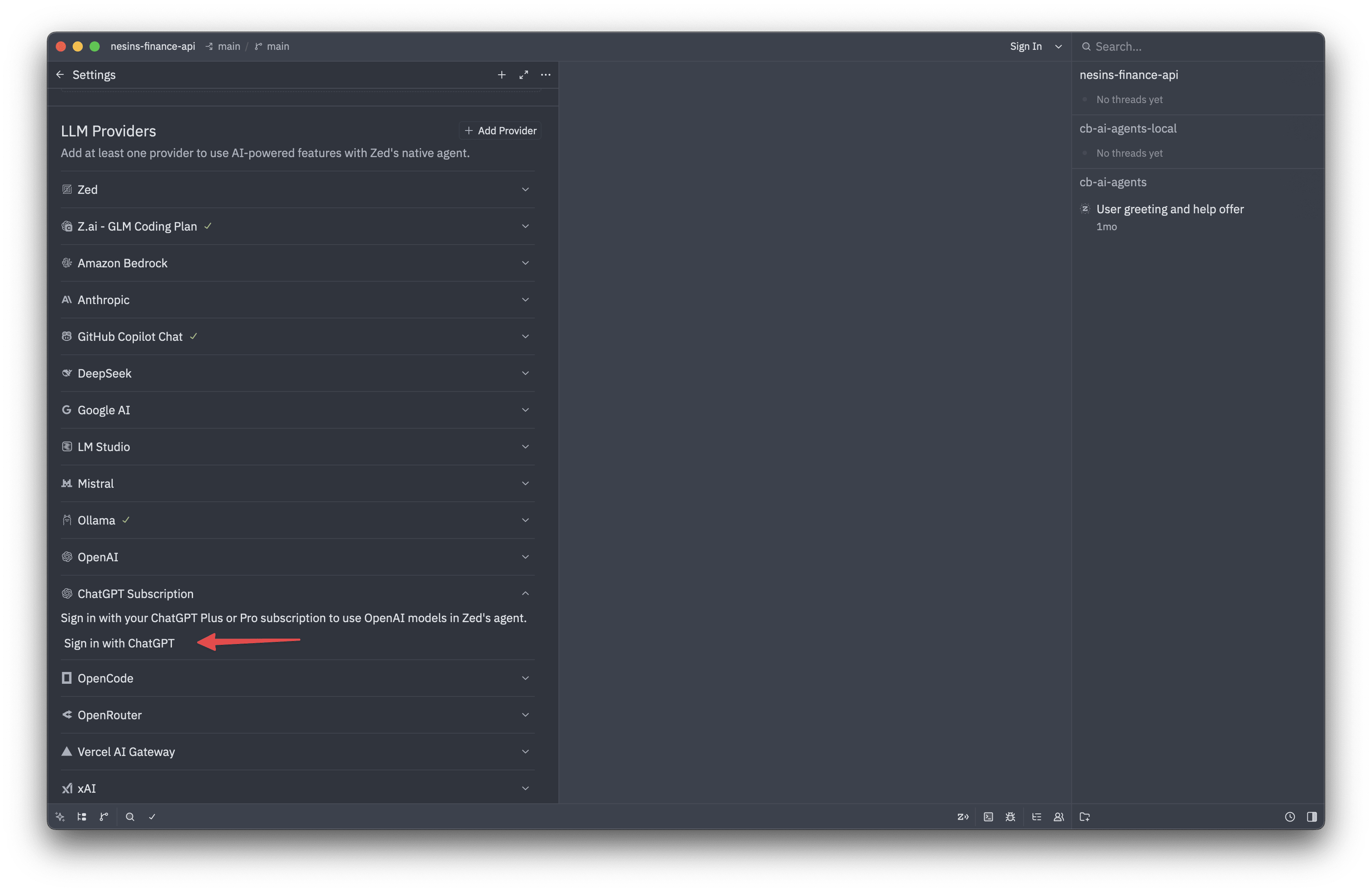Screen dimensions: 1372x892
Task: Toggle the right sidebar panel icon
Action: click(1312, 816)
